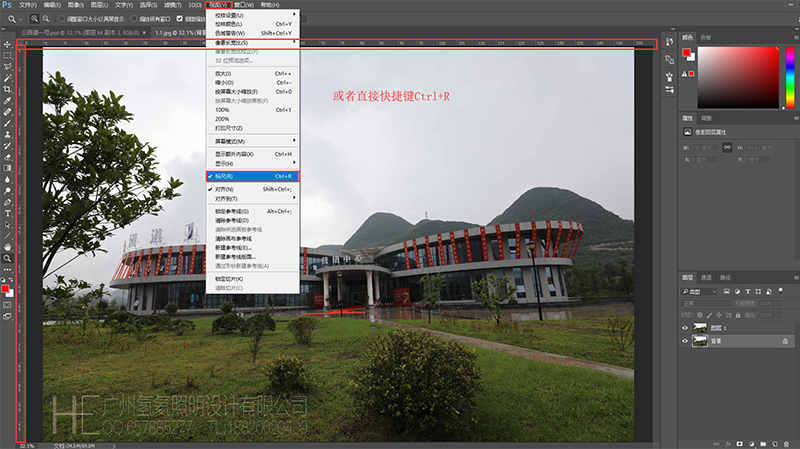Screen dimensions: 800x449
Task: Select the Zoom magnifier tool in the toolbox
Action: [7, 258]
